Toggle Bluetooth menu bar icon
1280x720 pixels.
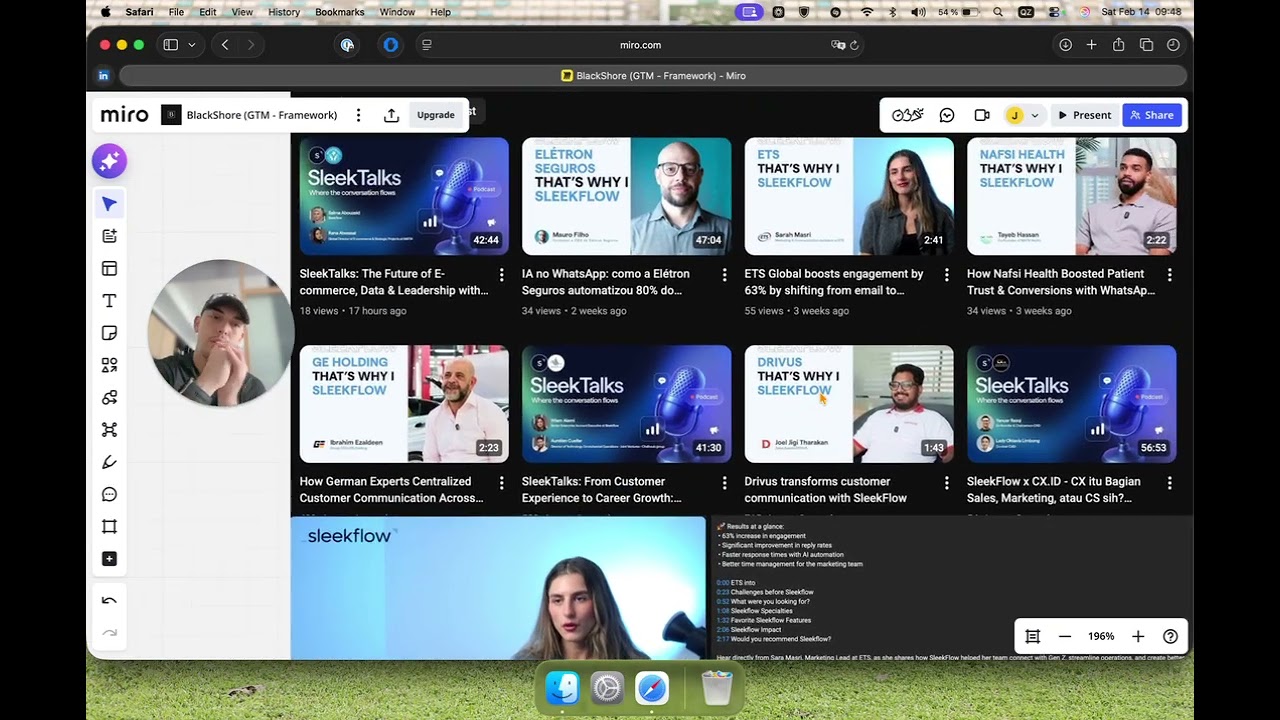click(x=892, y=12)
